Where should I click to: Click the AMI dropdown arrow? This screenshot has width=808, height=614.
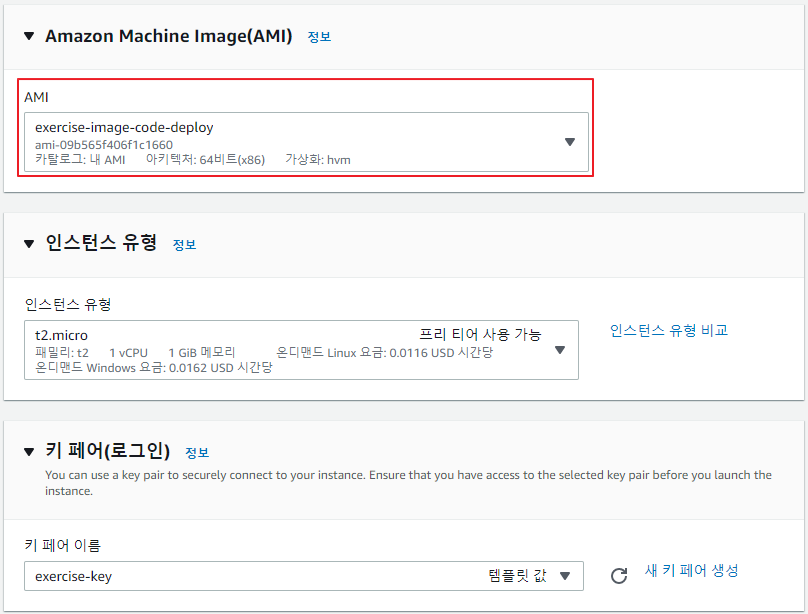coord(569,142)
